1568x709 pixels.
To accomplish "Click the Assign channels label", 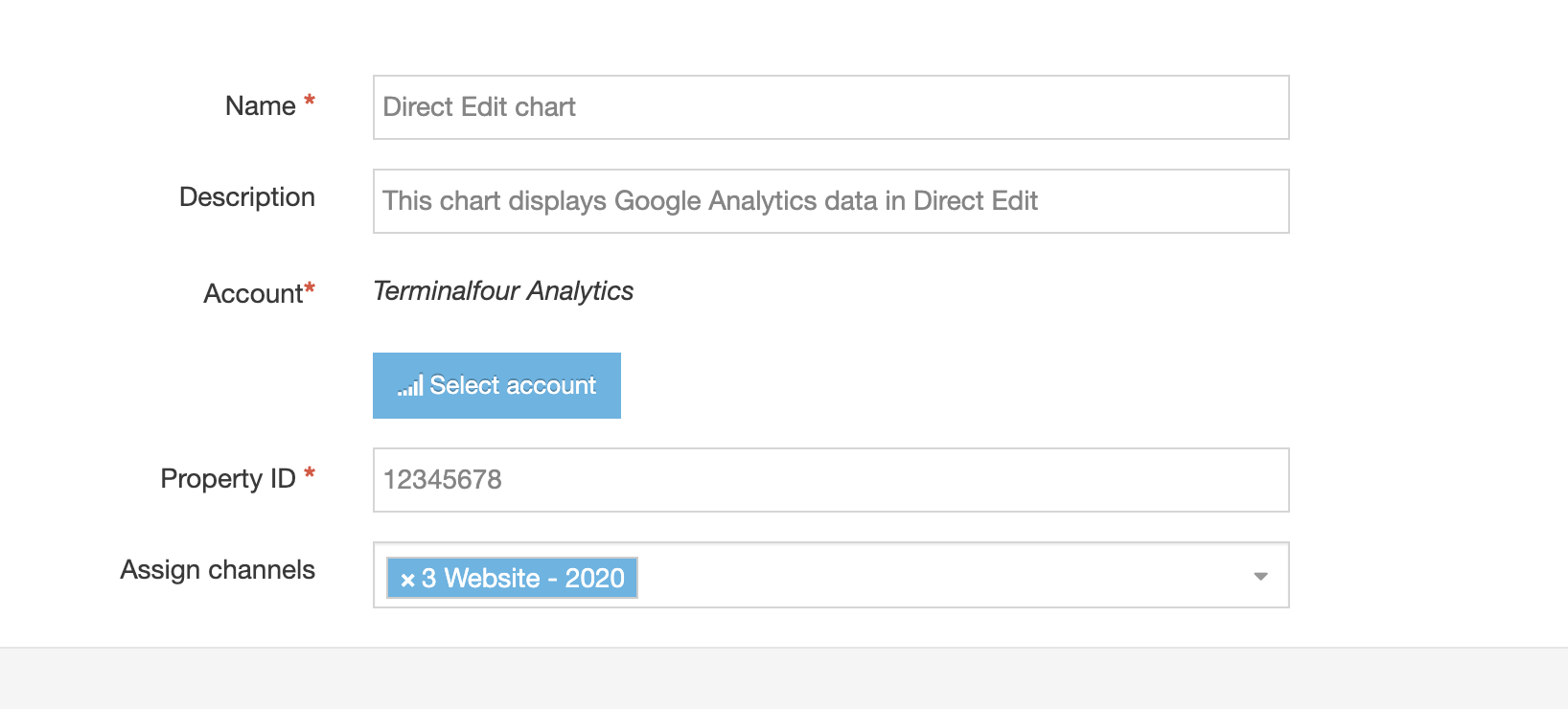I will click(218, 570).
